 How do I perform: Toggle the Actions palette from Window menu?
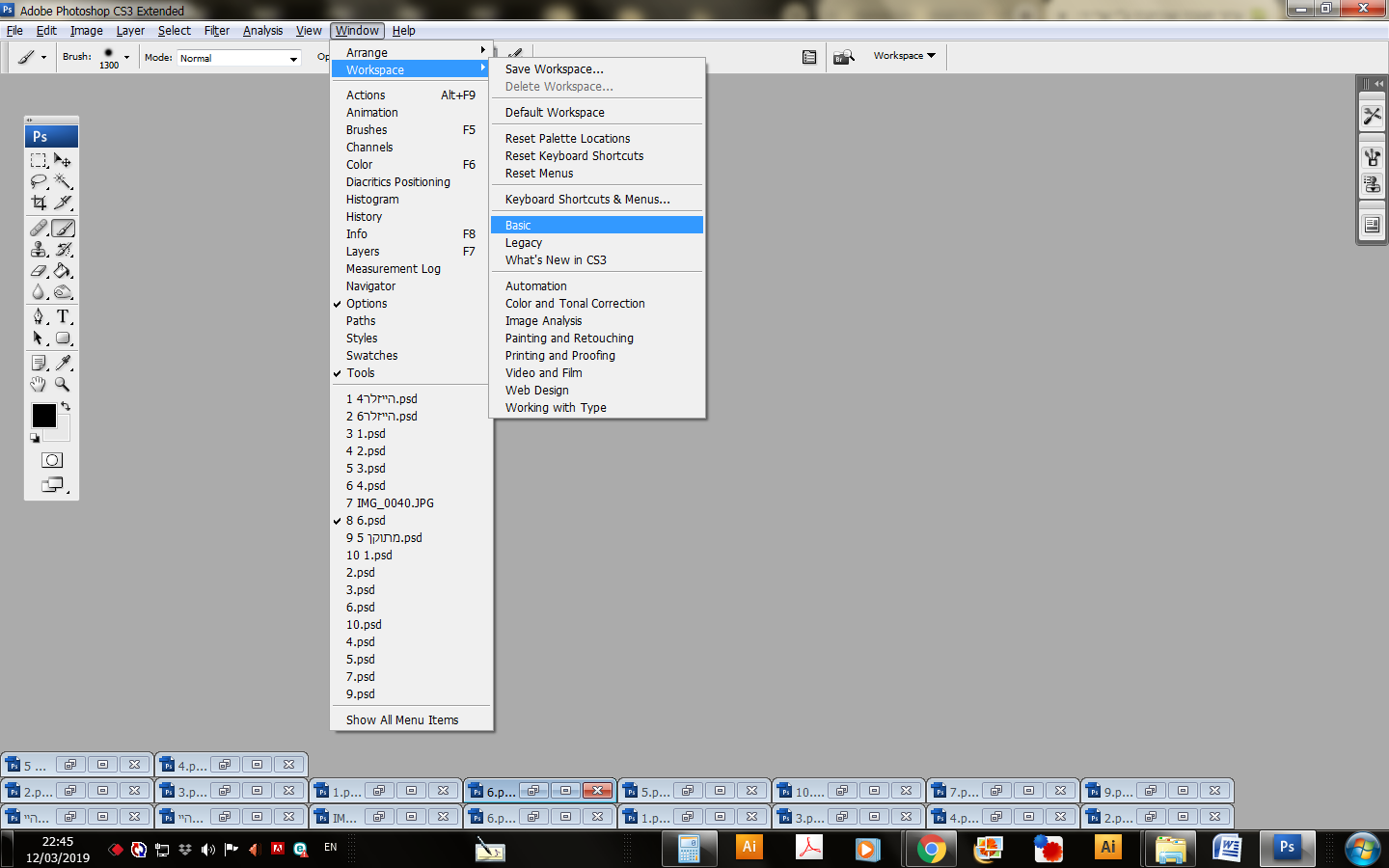412,95
